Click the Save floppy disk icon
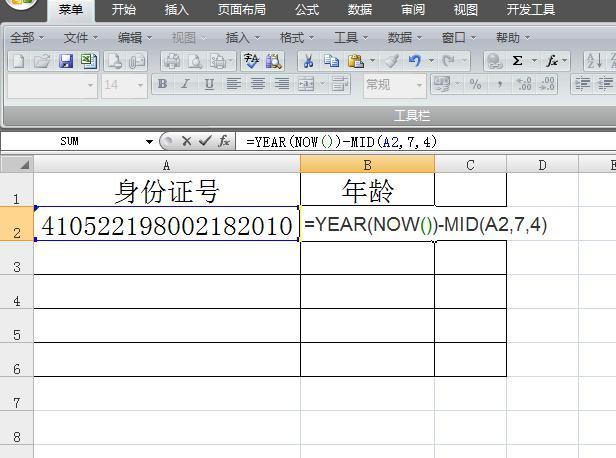 pyautogui.click(x=66, y=61)
